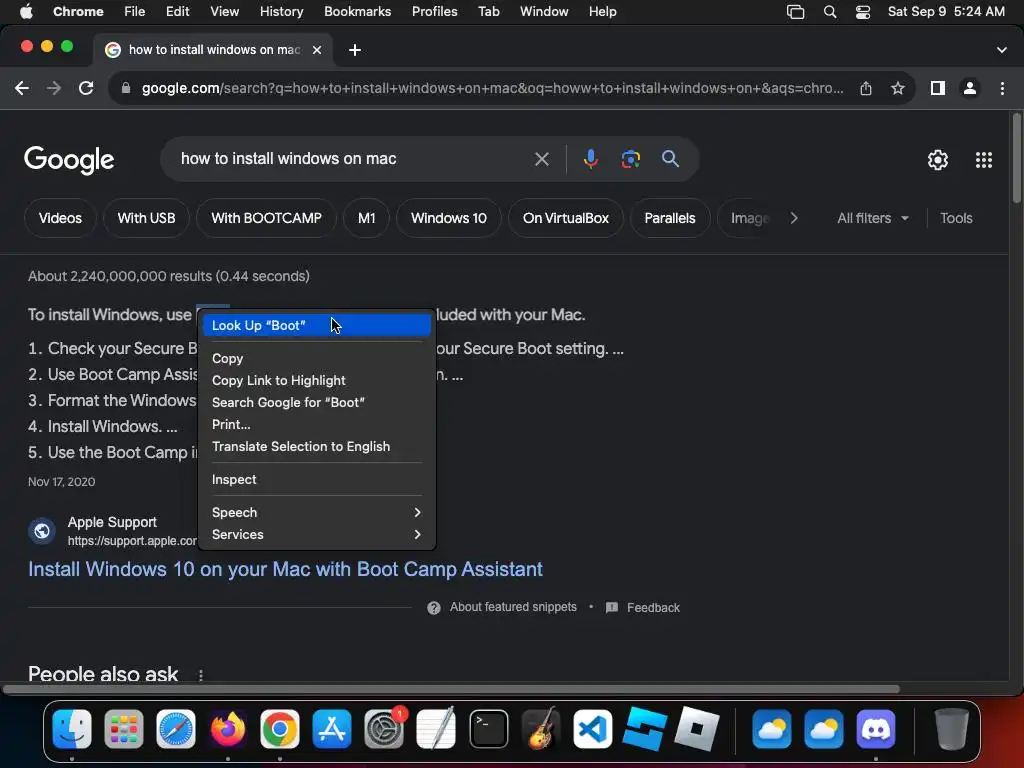Open GarageBand from the dock
Screen dimensions: 1024x768
(x=541, y=729)
